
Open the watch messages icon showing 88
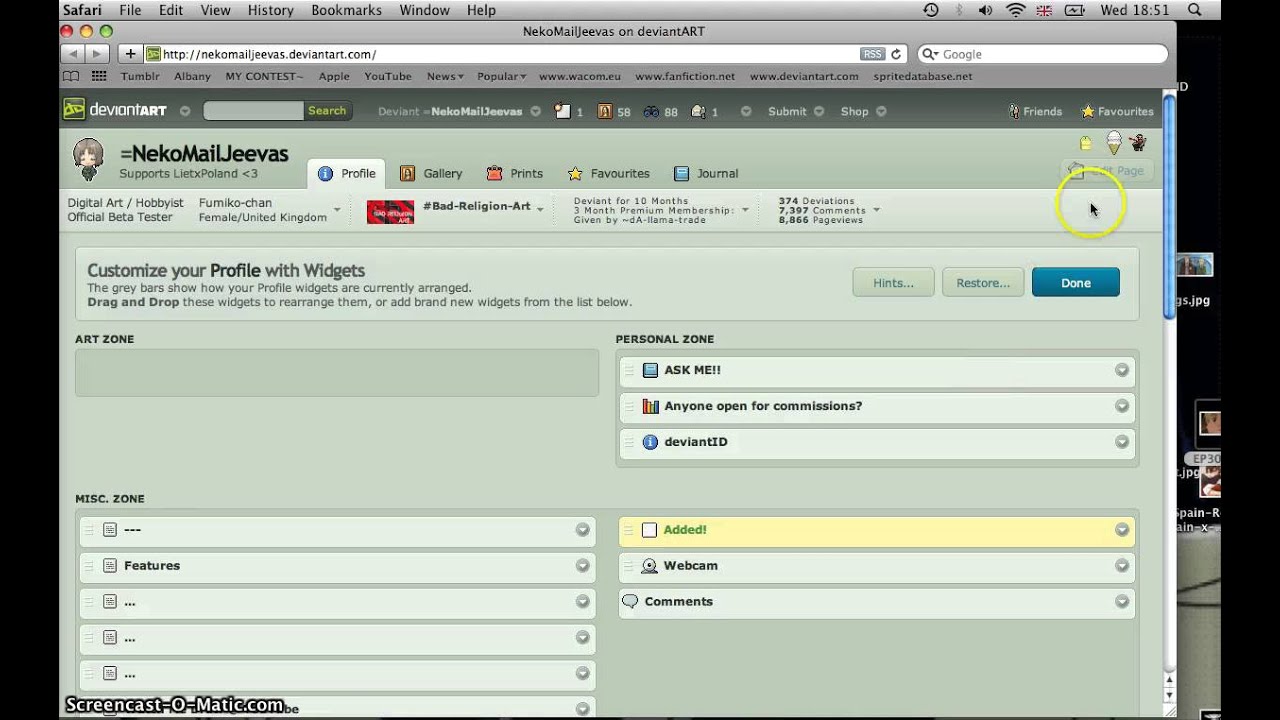click(651, 112)
